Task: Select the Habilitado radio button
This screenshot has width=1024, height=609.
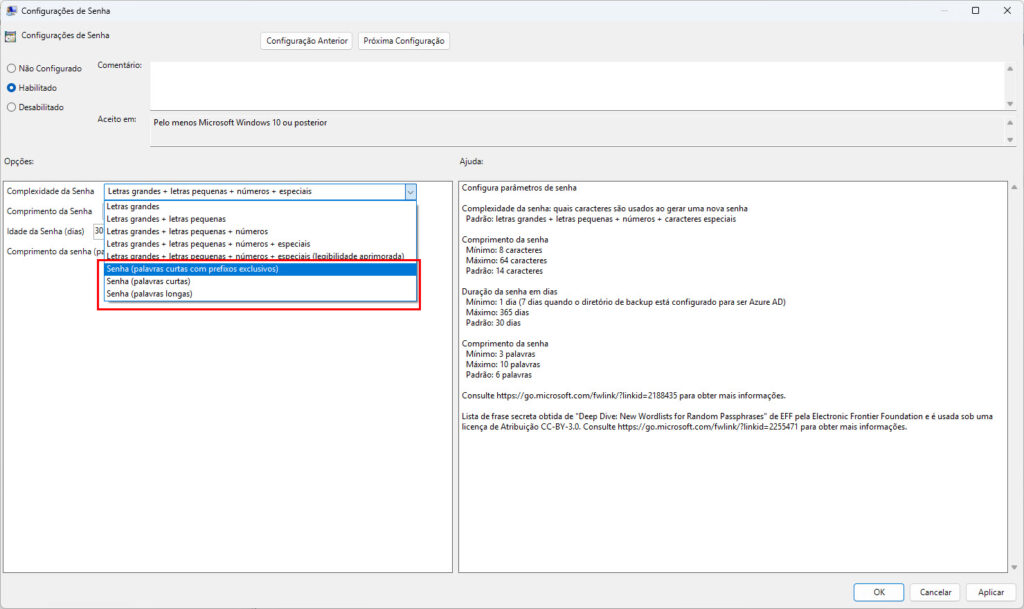Action: pyautogui.click(x=10, y=87)
